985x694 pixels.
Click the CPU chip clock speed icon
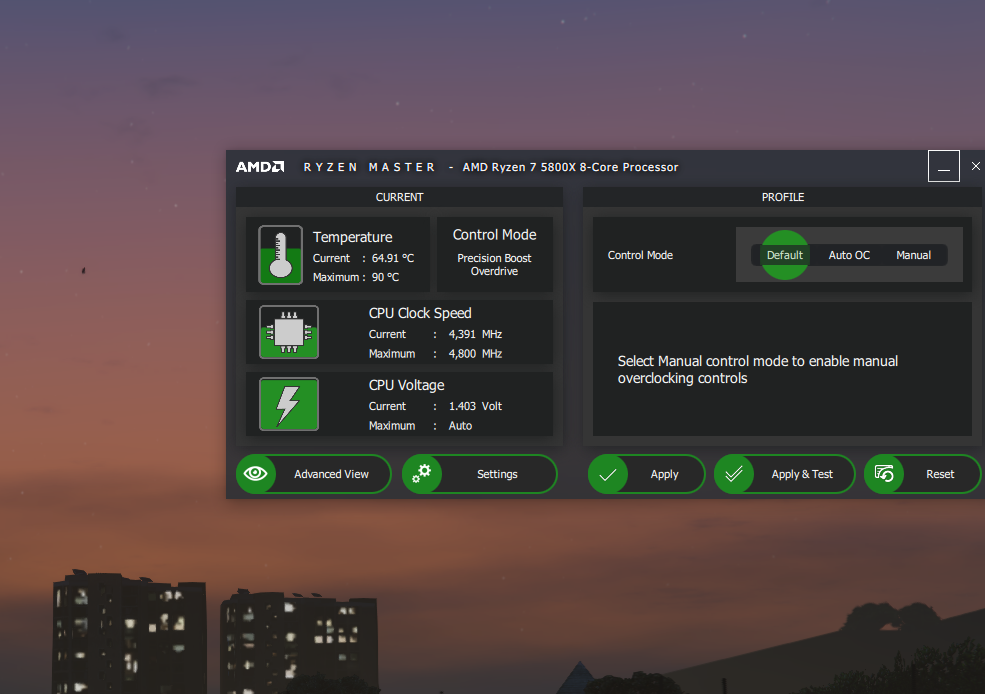click(289, 332)
